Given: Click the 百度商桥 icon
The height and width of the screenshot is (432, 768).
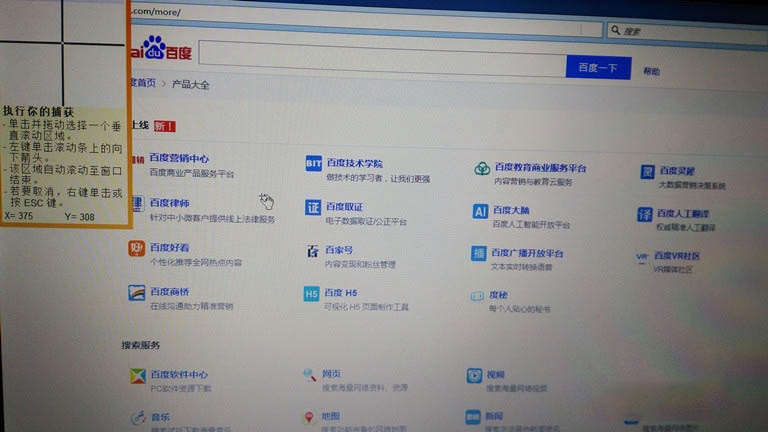Looking at the screenshot, I should [137, 292].
